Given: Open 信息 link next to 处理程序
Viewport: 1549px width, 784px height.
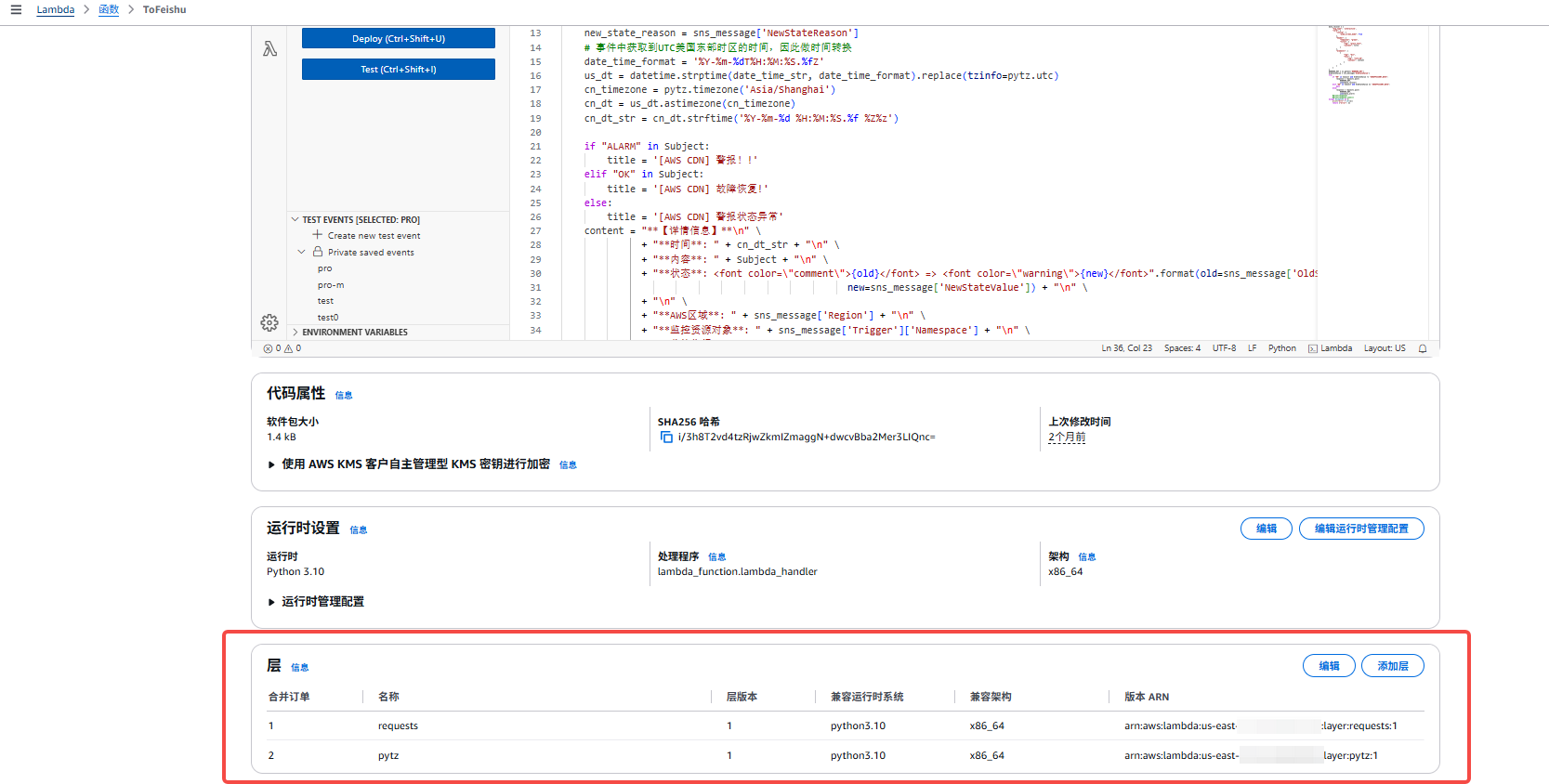Looking at the screenshot, I should click(717, 557).
